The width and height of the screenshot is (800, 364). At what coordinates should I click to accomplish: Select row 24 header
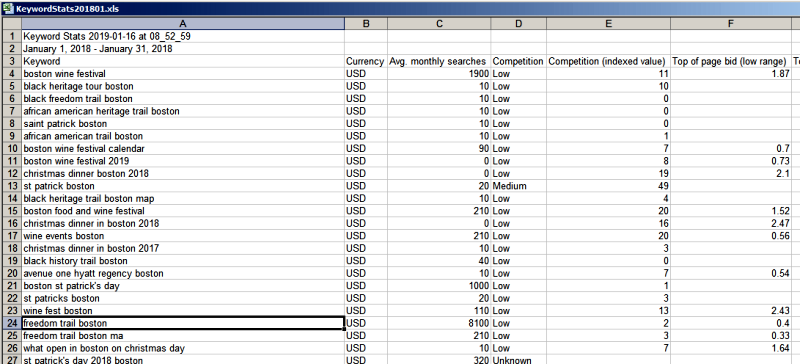click(x=12, y=323)
